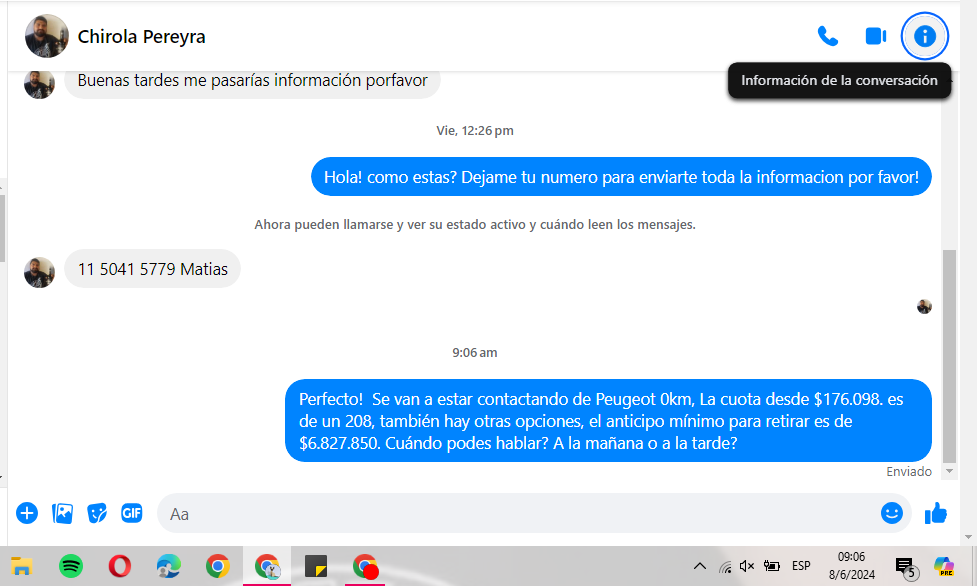This screenshot has width=977, height=586.
Task: Open ESP keyboard language selector
Action: click(x=801, y=566)
